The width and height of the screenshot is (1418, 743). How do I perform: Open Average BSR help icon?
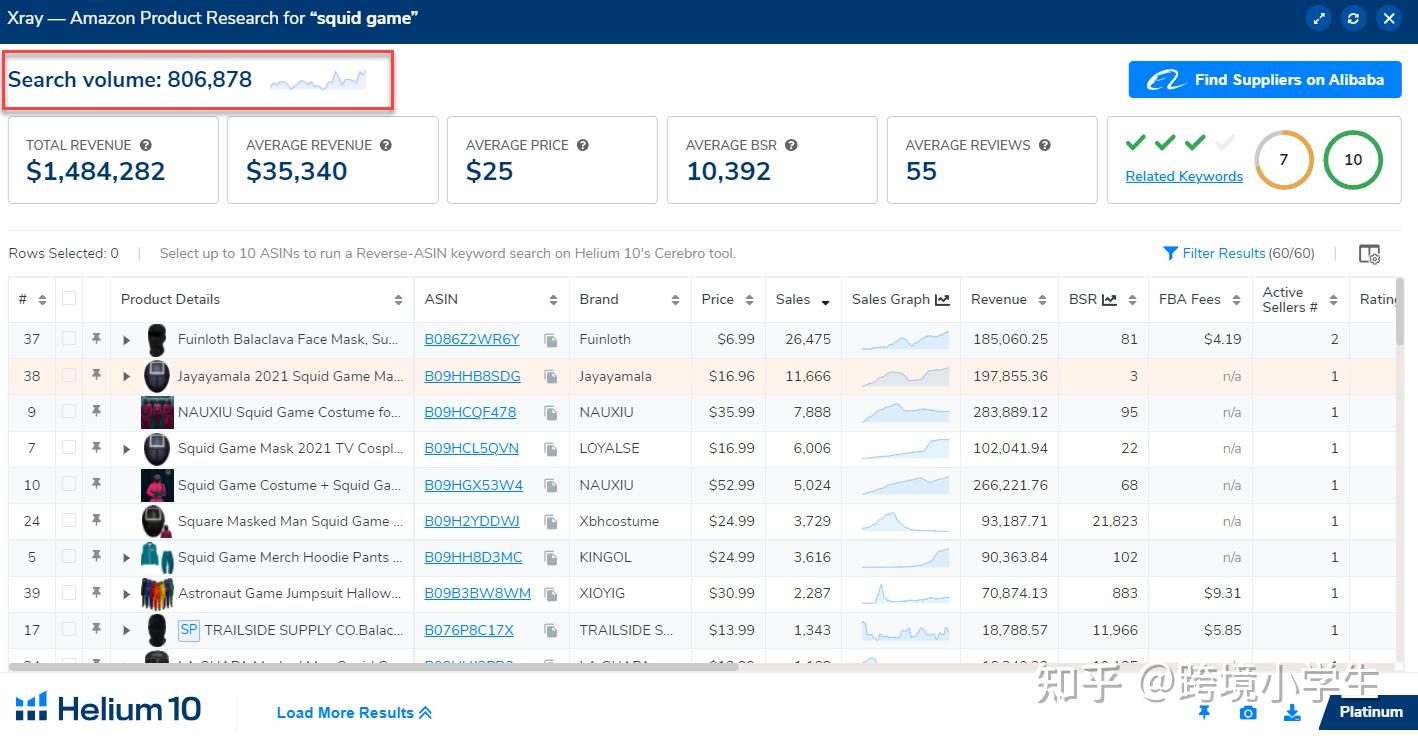click(x=791, y=145)
